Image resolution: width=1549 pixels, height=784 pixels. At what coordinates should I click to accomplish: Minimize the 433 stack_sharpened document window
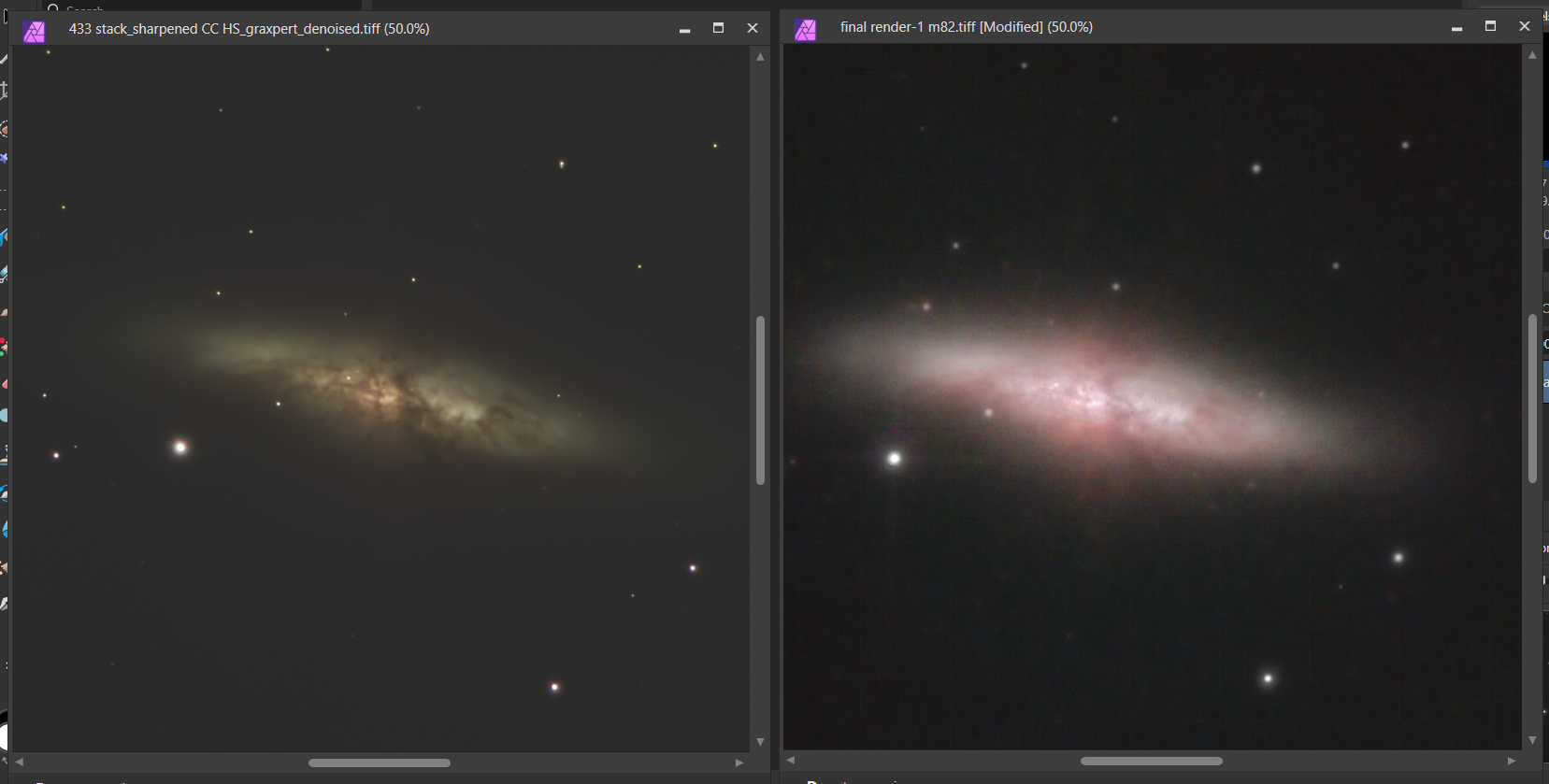pos(684,29)
